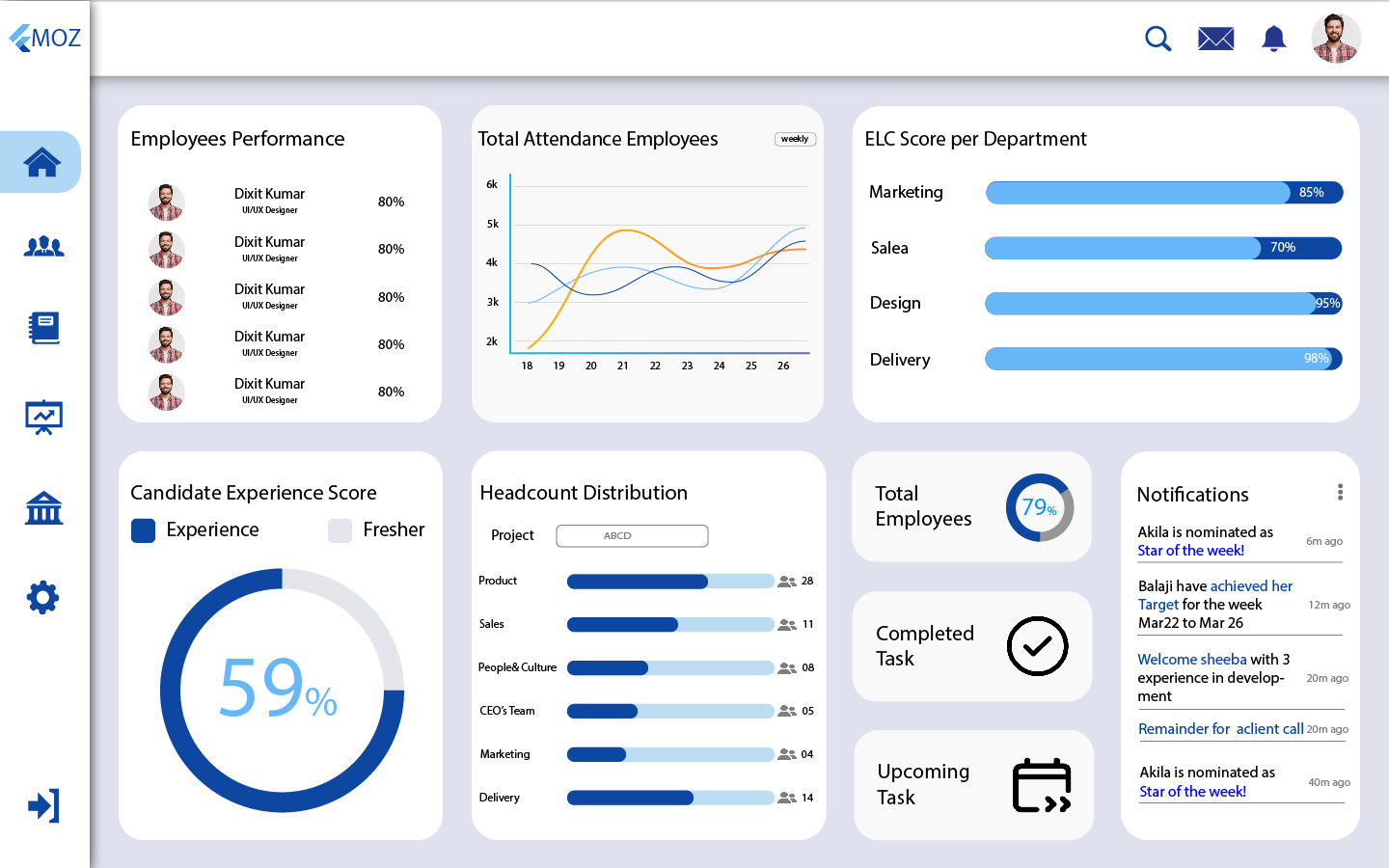Open the Upcoming Task card

(x=973, y=785)
